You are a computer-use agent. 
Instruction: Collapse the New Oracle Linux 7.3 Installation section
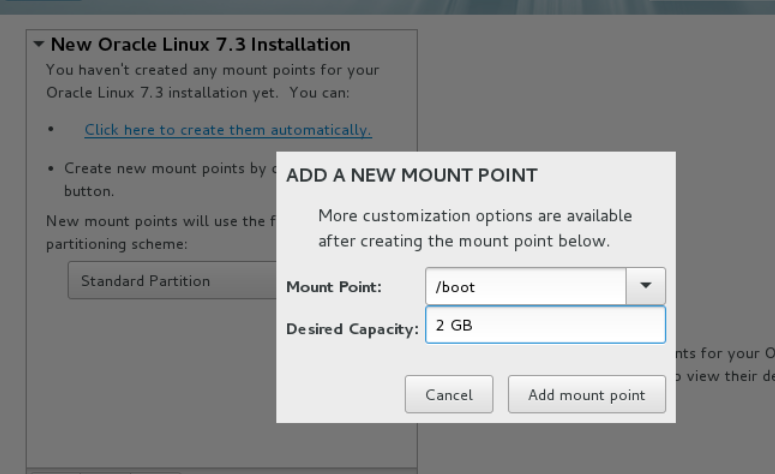pos(39,44)
